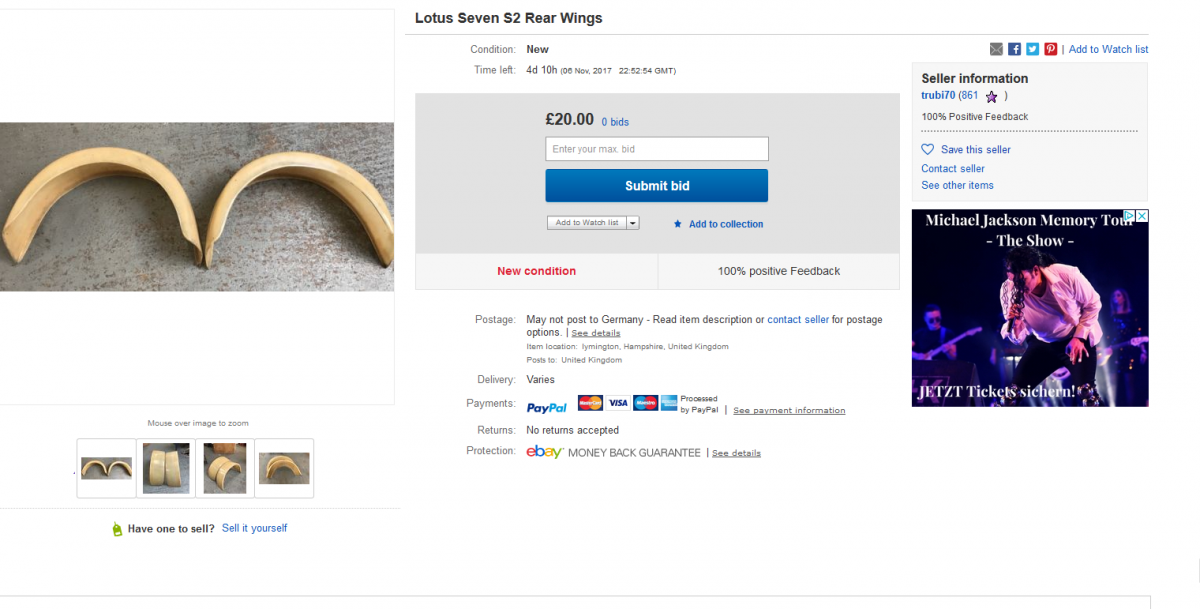1200x609 pixels.
Task: View the 0 bids history link
Action: point(615,122)
